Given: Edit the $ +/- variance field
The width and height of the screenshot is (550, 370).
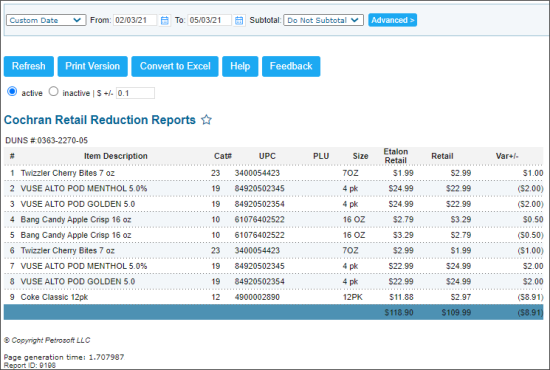Looking at the screenshot, I should (x=135, y=93).
